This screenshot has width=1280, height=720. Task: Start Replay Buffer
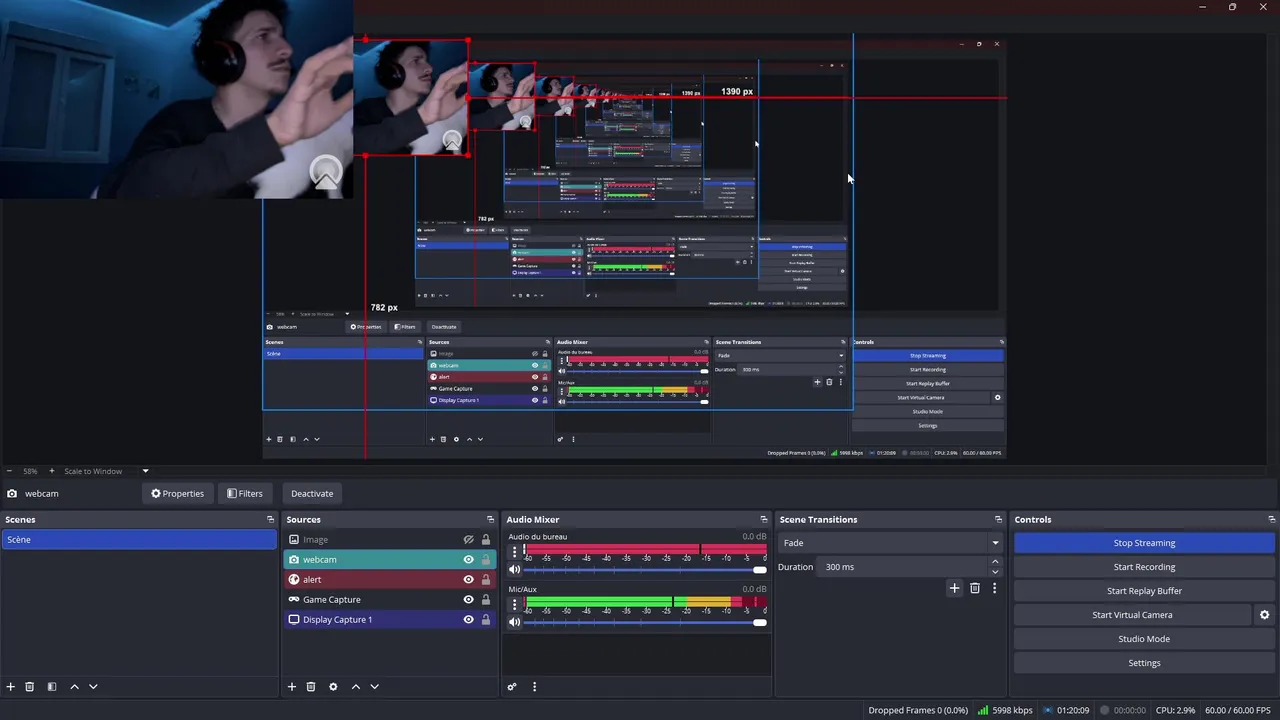coord(1144,591)
